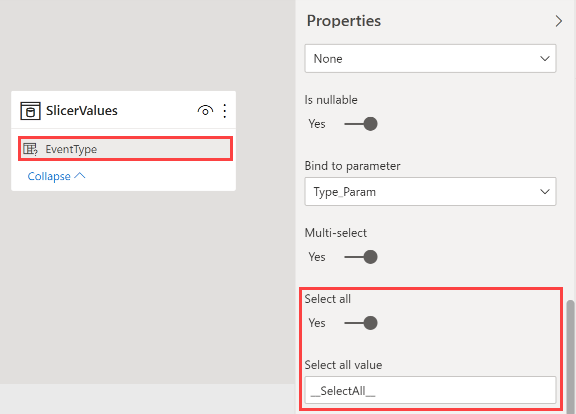576x414 pixels.
Task: Click the Properties pane scrollbar
Action: [x=570, y=356]
